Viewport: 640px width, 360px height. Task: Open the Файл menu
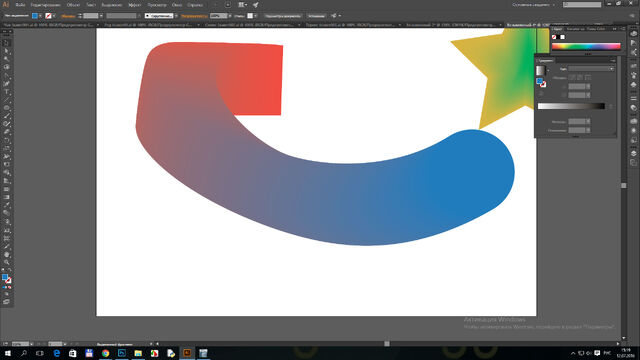[20, 5]
